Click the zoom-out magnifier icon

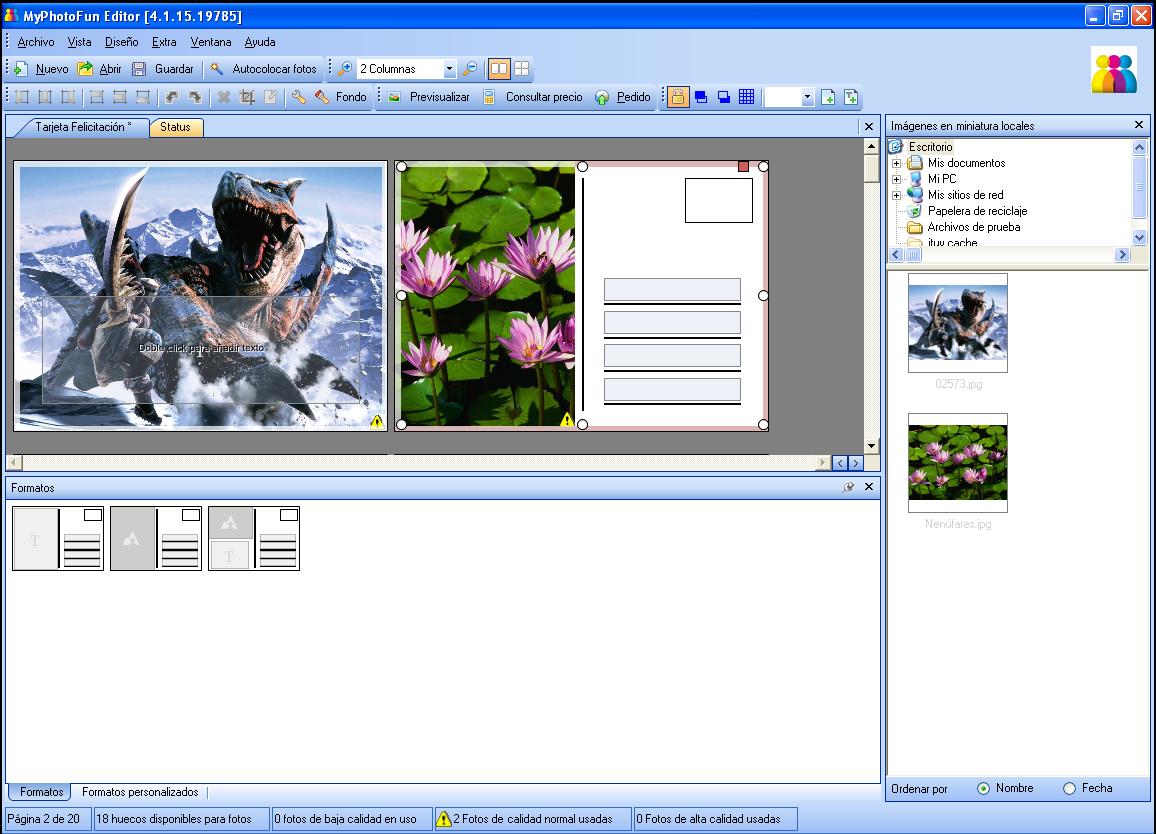click(470, 69)
